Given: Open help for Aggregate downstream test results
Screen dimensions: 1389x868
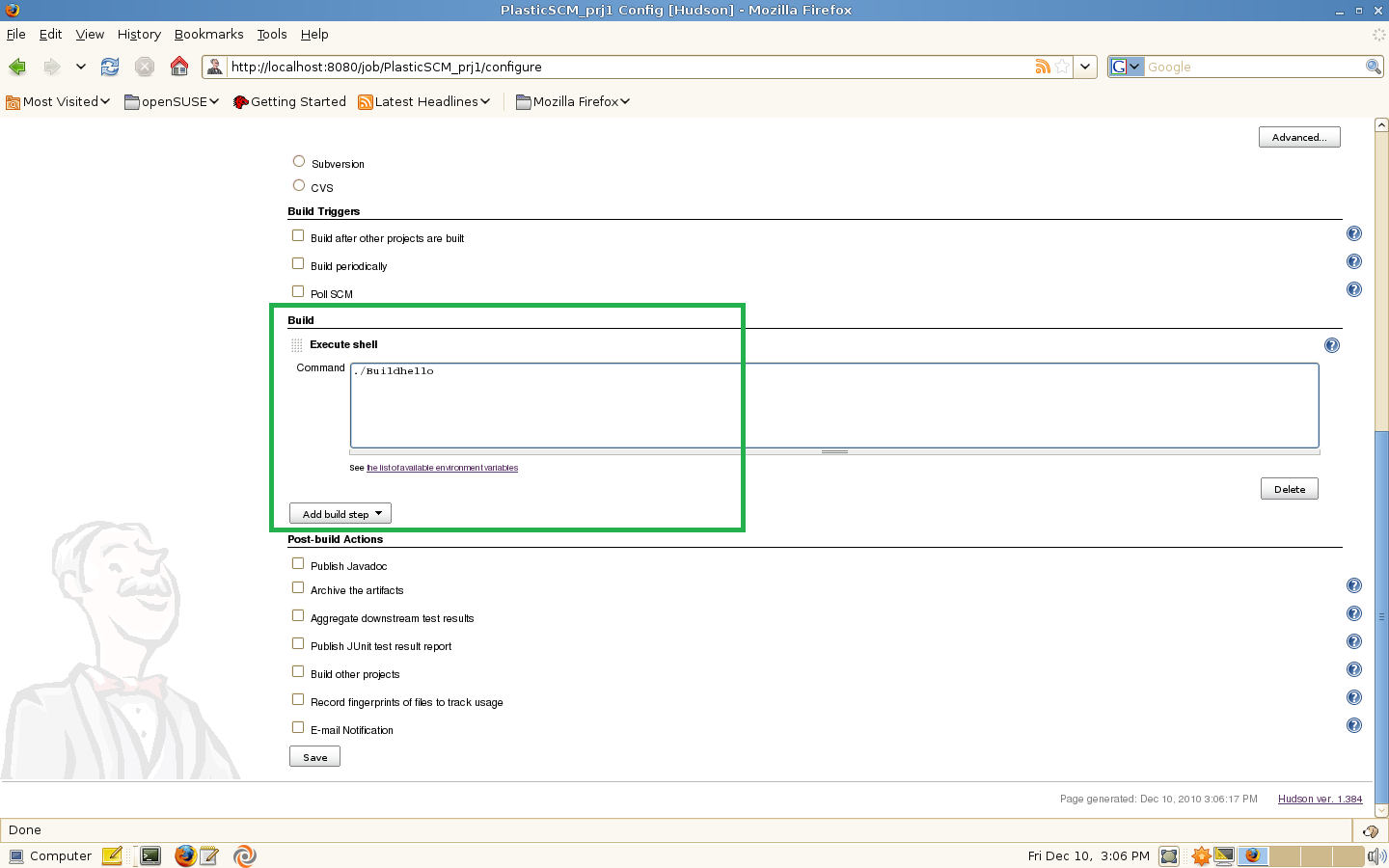Looking at the screenshot, I should click(1354, 613).
